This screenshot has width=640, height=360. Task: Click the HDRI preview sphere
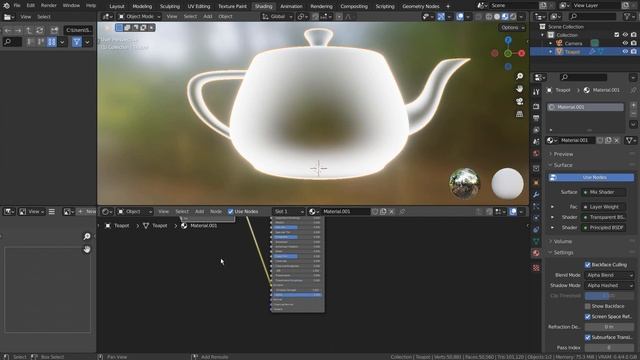(464, 183)
